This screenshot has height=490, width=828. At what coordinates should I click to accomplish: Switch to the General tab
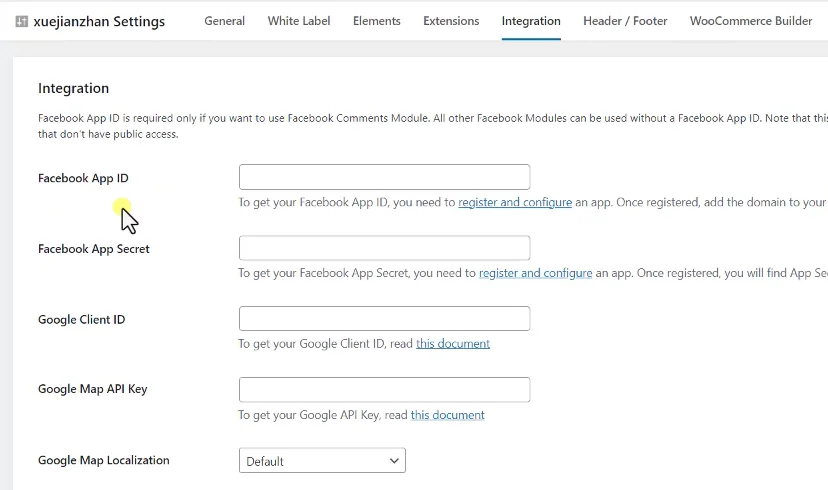(224, 21)
